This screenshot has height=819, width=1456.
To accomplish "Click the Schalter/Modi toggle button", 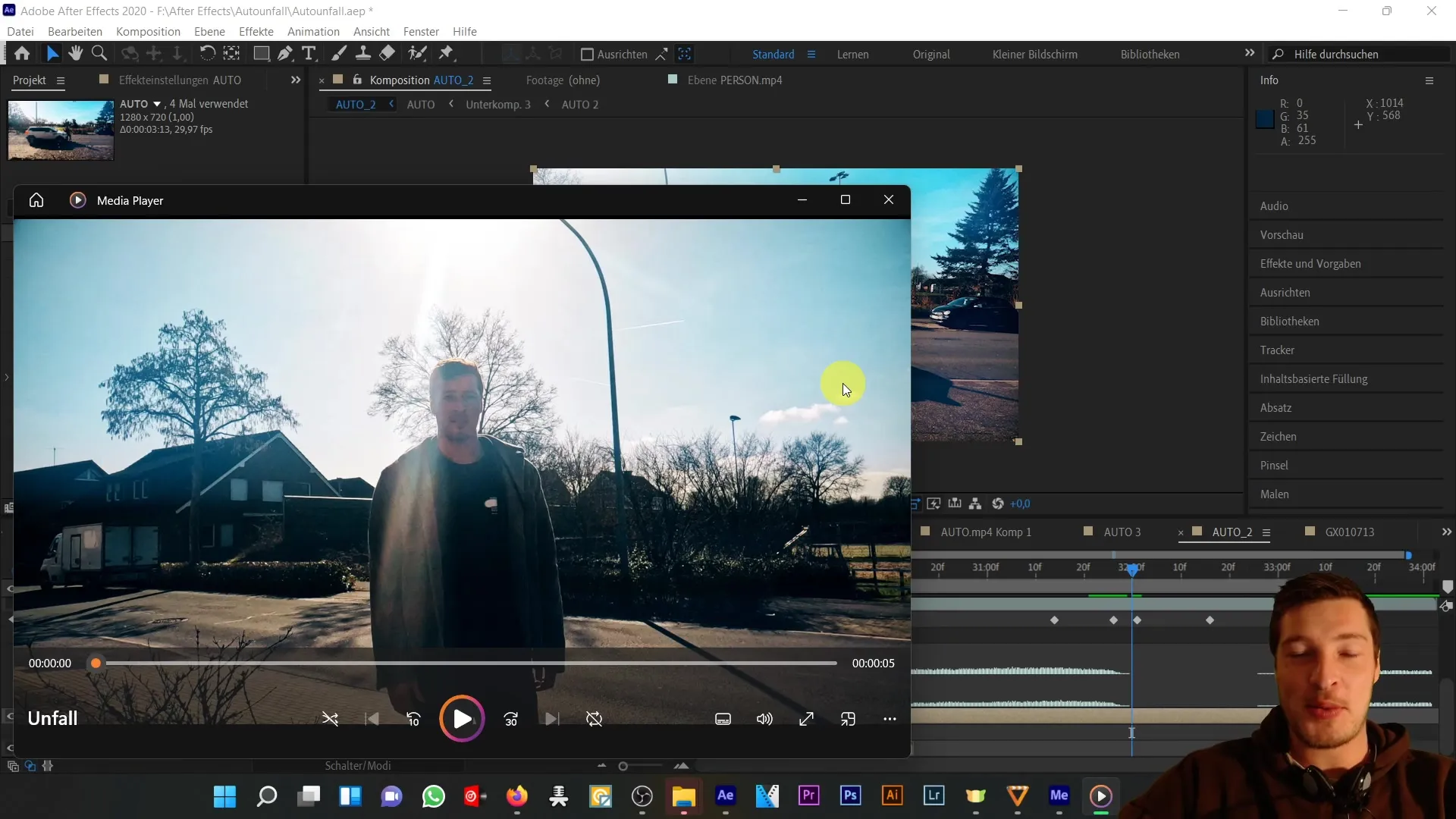I will (359, 766).
